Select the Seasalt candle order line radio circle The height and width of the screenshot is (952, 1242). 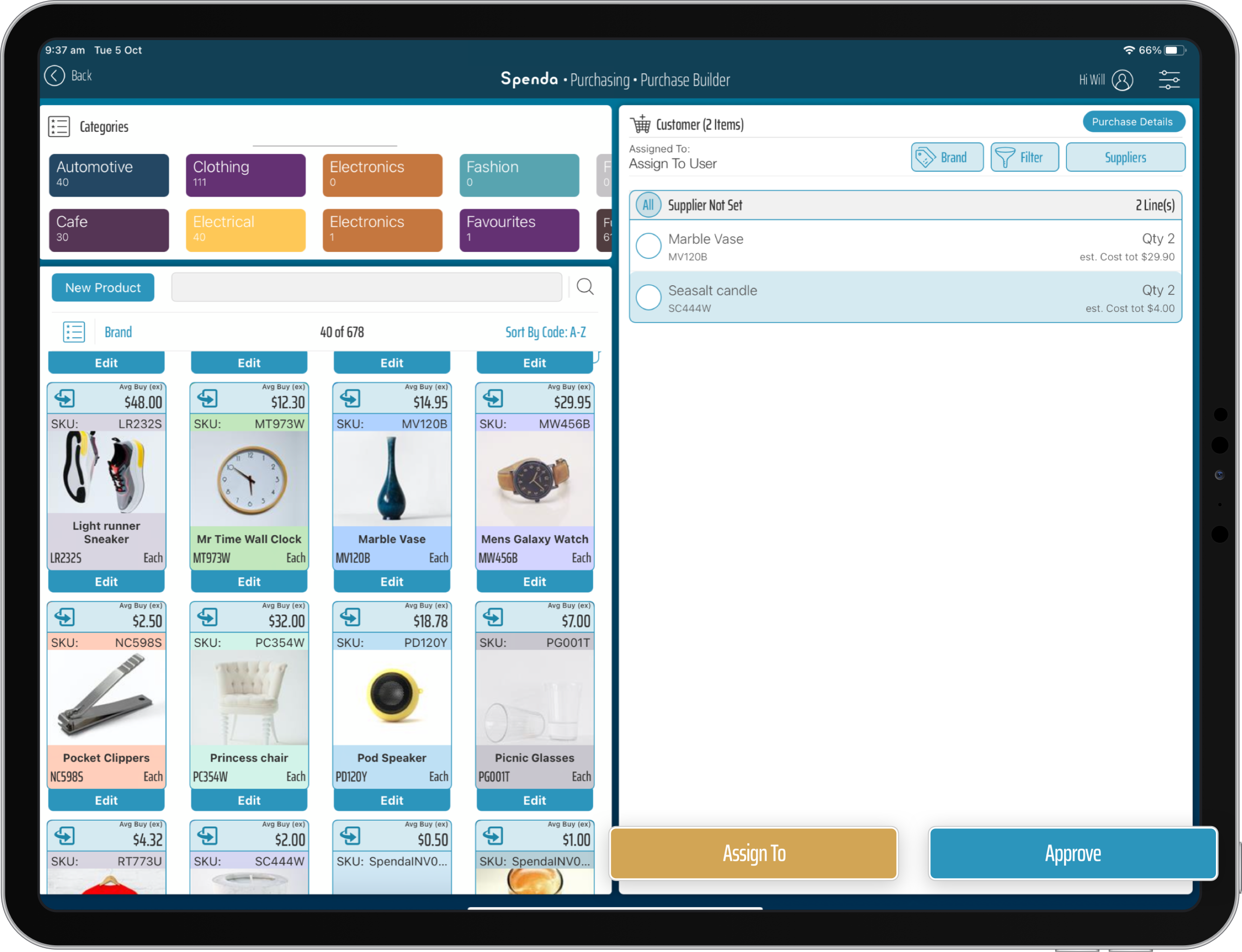click(x=648, y=298)
